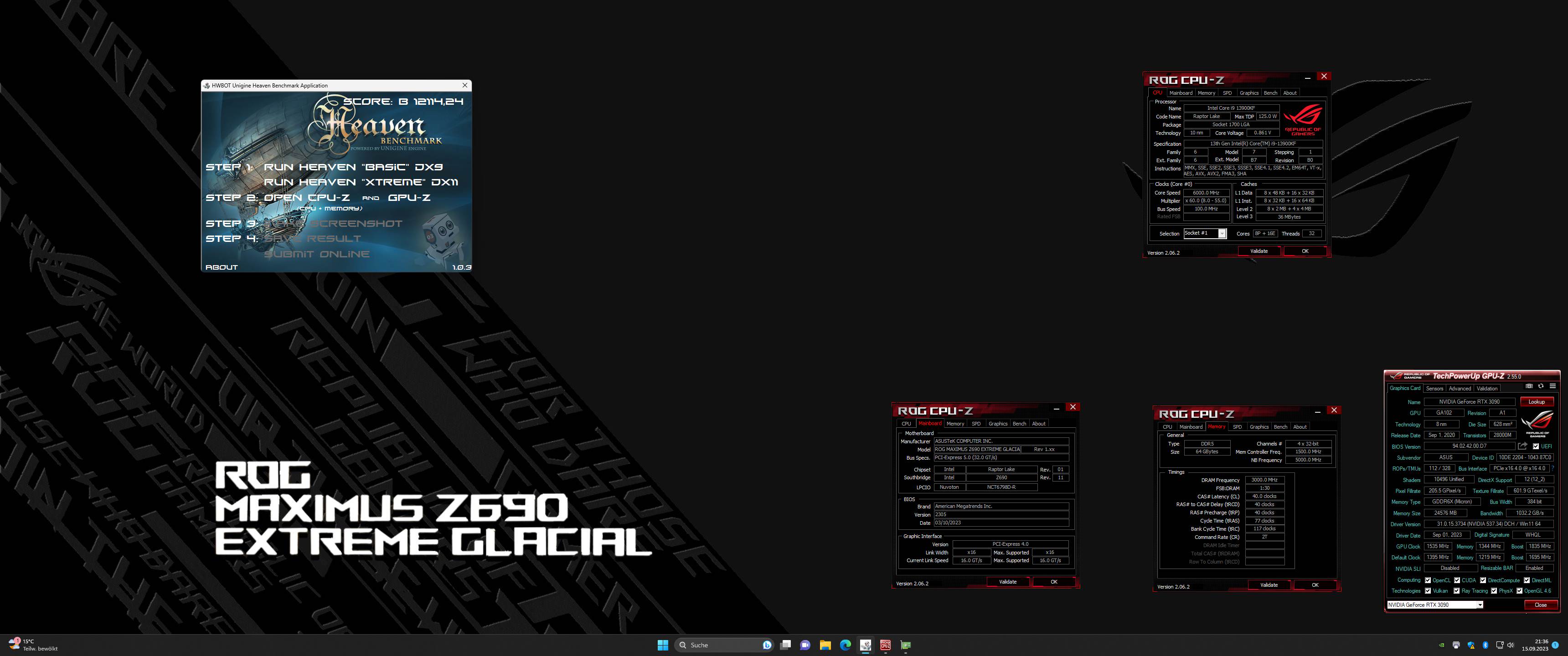Click OPEN CPU-Z in Heaven app
This screenshot has height=656, width=1568.
coord(307,197)
